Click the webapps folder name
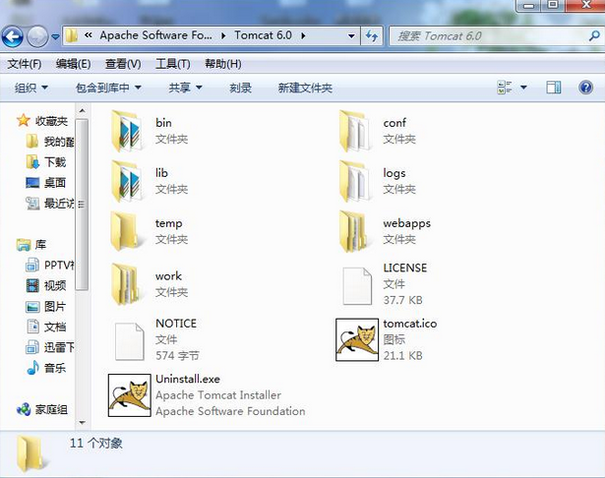Image resolution: width=605 pixels, height=478 pixels. [407, 223]
